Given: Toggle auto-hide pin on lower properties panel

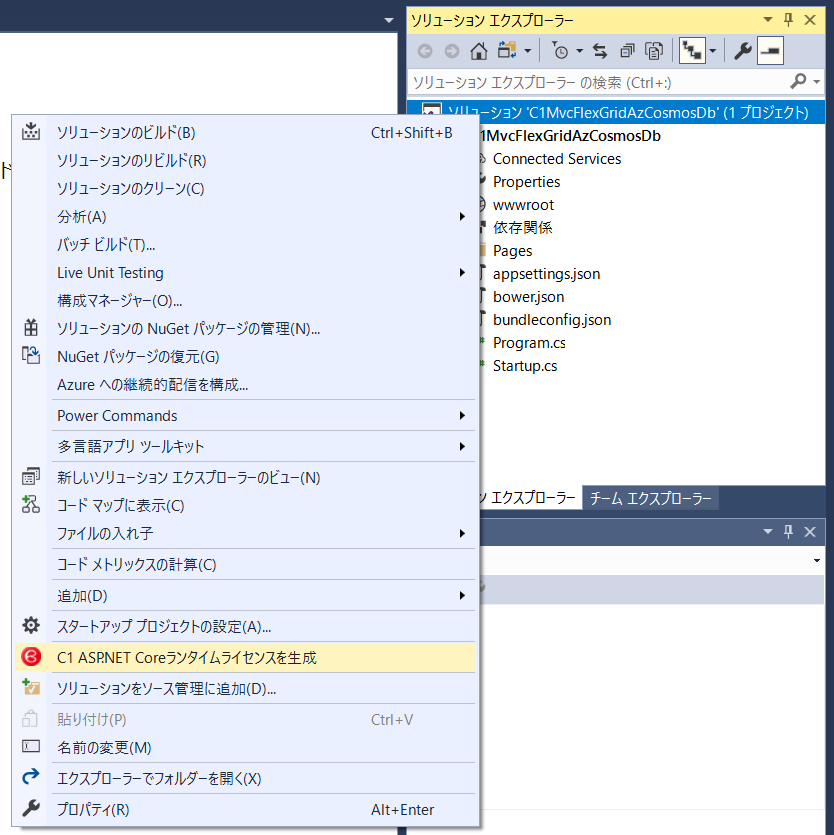Looking at the screenshot, I should tap(789, 531).
